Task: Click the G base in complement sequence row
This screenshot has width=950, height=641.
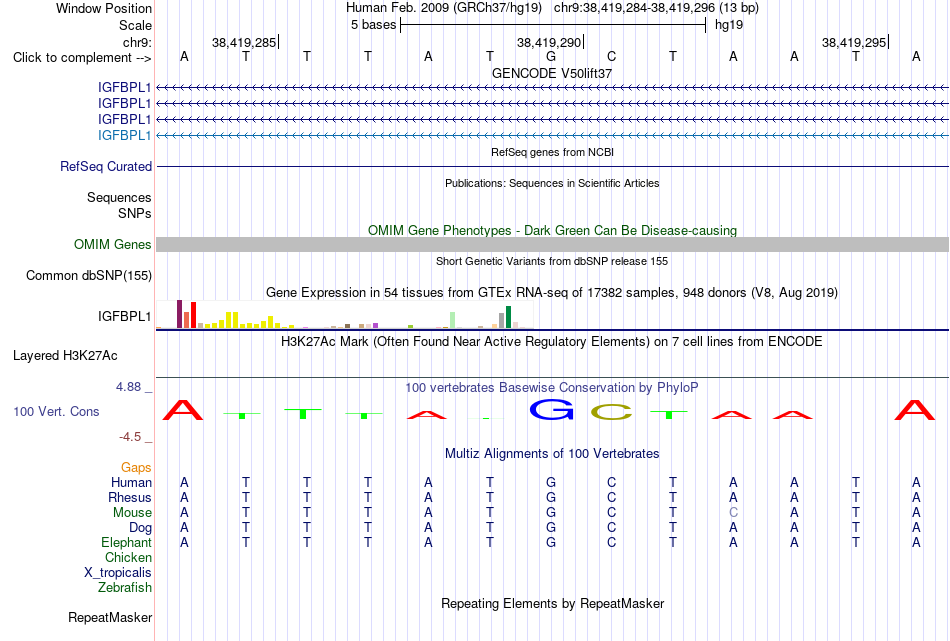Action: click(x=551, y=56)
